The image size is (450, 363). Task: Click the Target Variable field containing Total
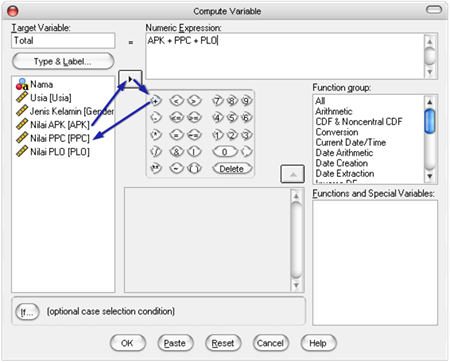[x=63, y=41]
